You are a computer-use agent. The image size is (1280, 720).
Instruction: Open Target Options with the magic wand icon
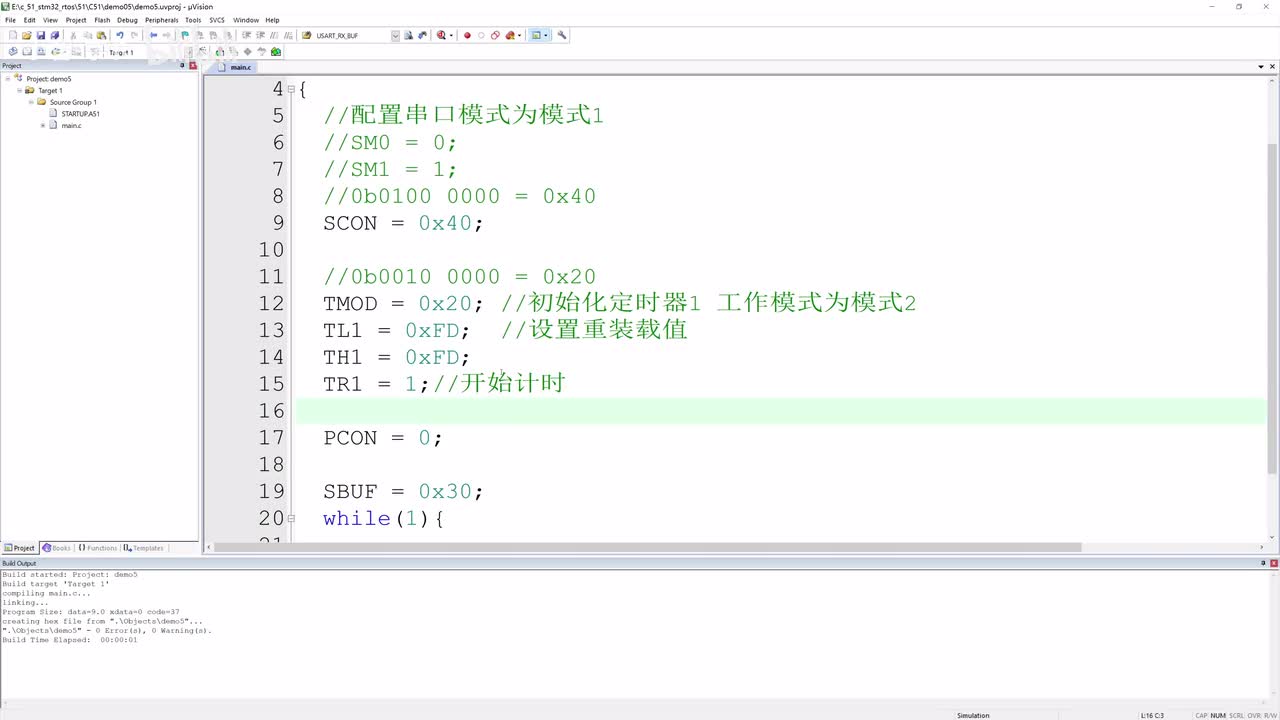203,52
